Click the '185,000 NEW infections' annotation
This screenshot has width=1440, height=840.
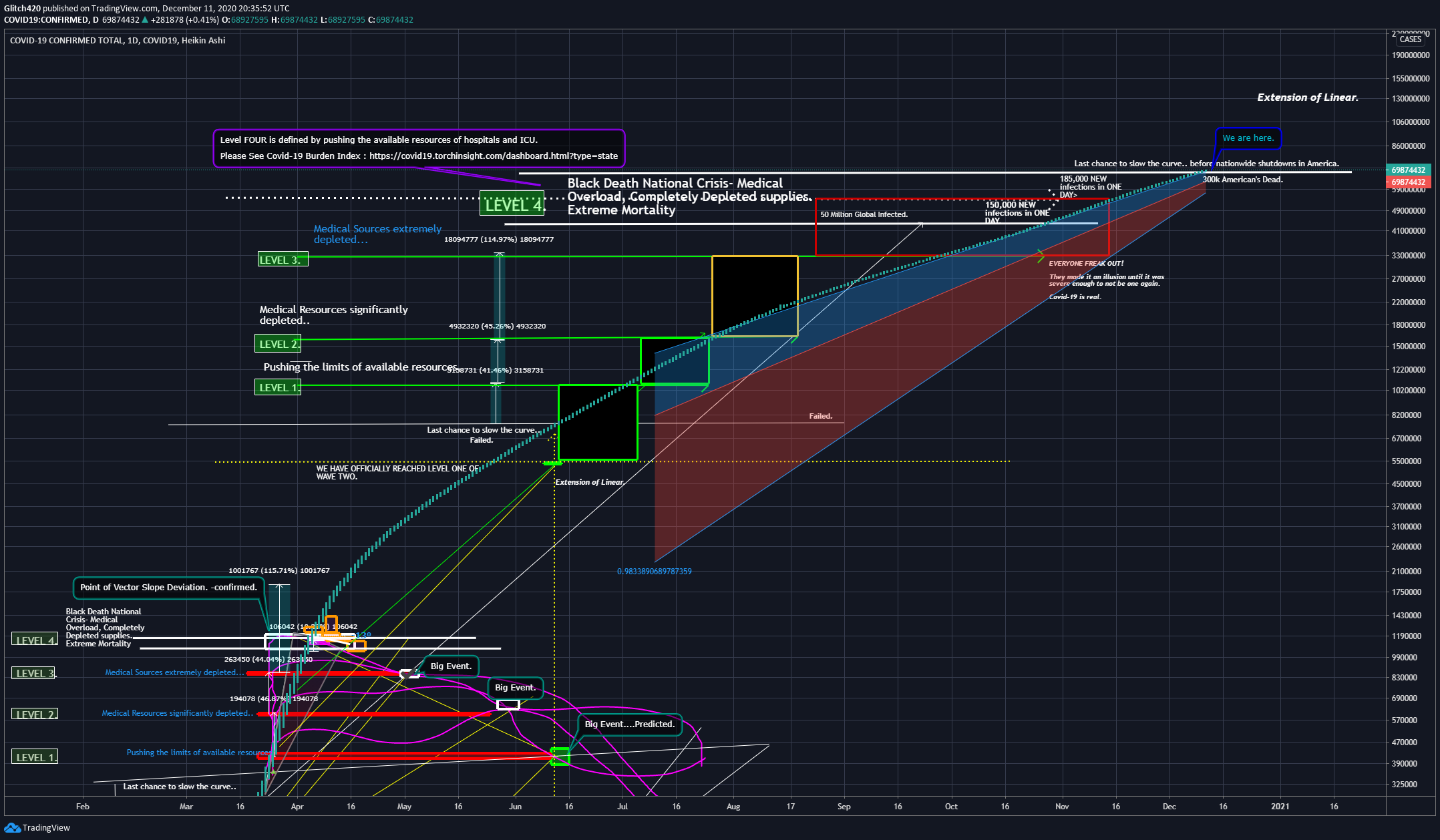[1091, 187]
